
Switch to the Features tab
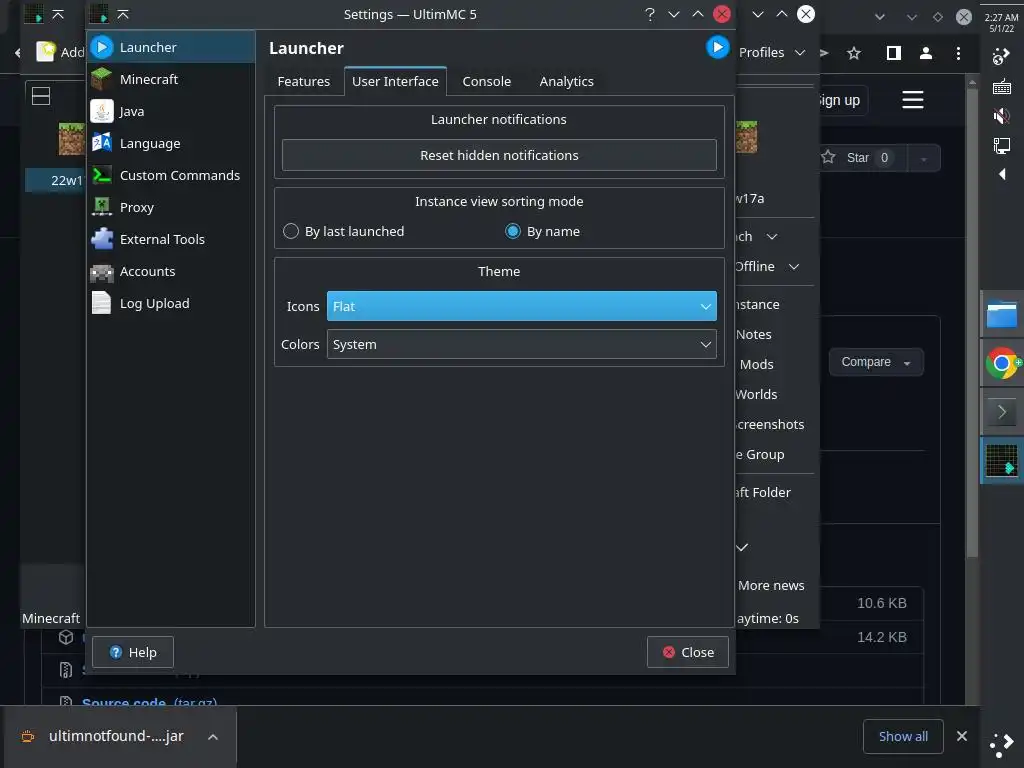[304, 82]
